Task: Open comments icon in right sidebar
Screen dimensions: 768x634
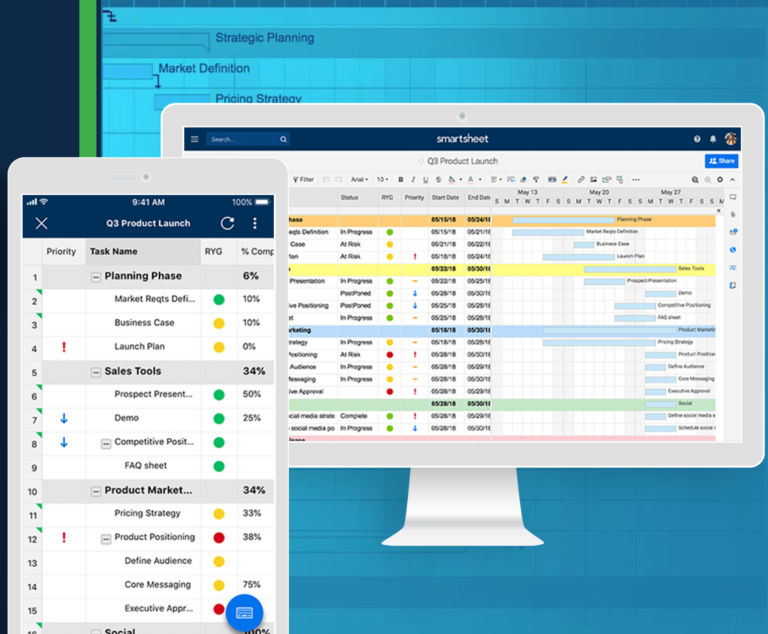Action: (x=733, y=197)
